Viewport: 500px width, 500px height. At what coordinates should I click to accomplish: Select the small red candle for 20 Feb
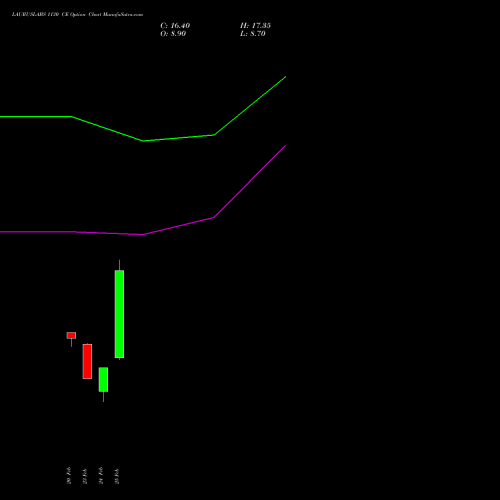[71, 335]
